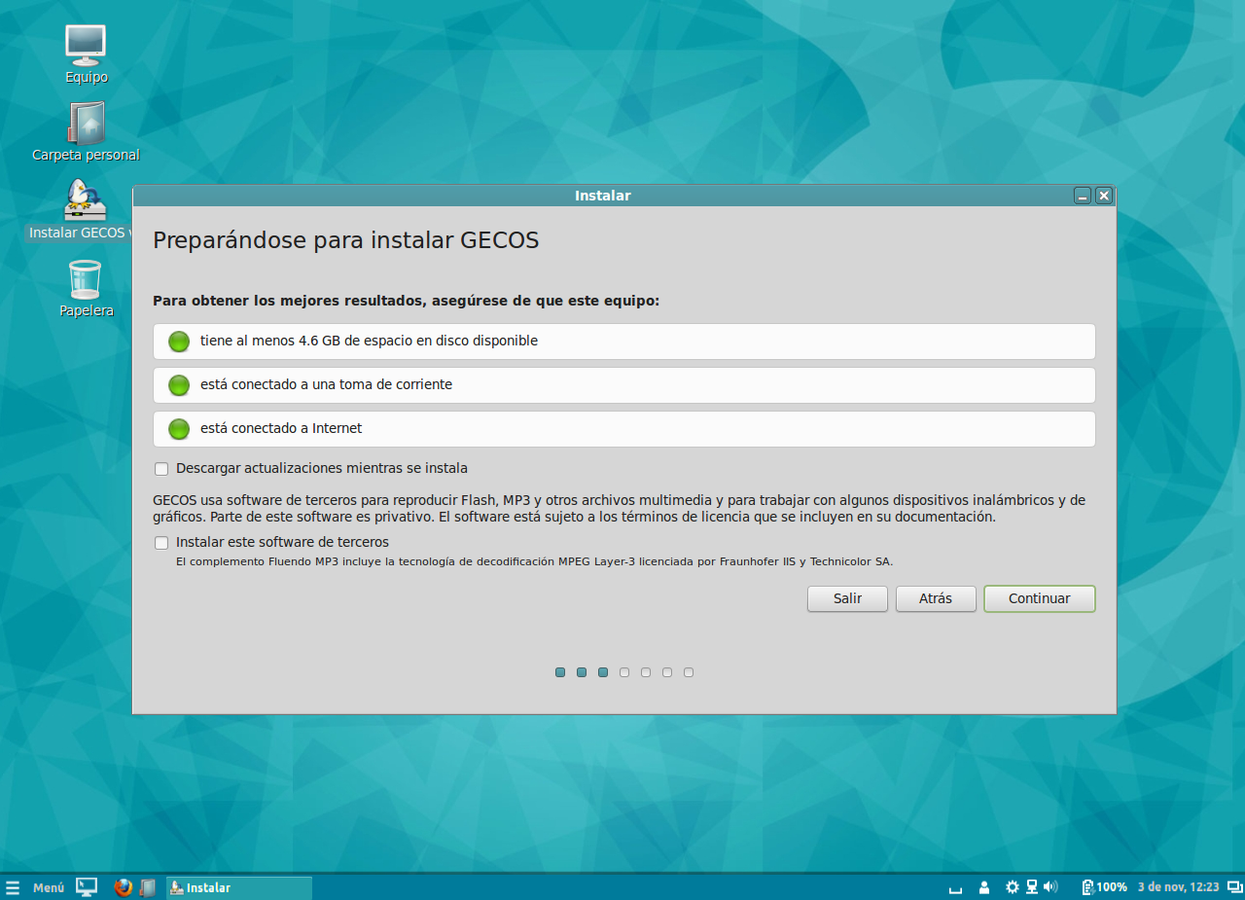Screen dimensions: 1245x900
Task: Click the green disk space status indicator
Action: click(178, 341)
